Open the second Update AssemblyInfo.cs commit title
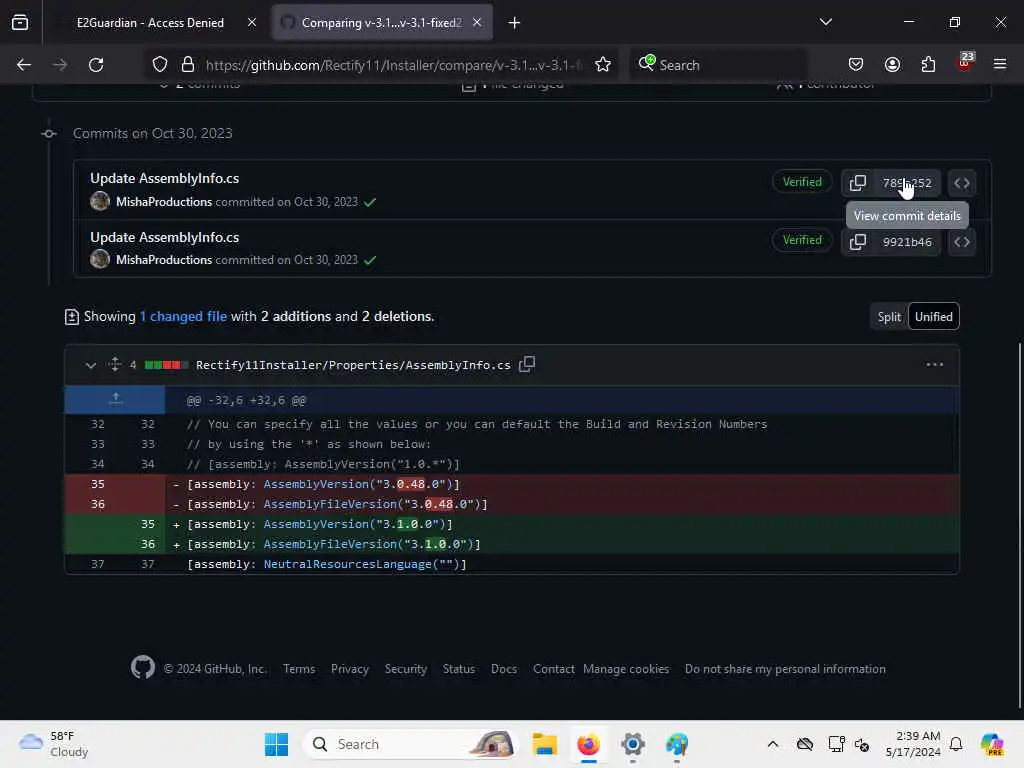The height and width of the screenshot is (768, 1024). pyautogui.click(x=165, y=237)
